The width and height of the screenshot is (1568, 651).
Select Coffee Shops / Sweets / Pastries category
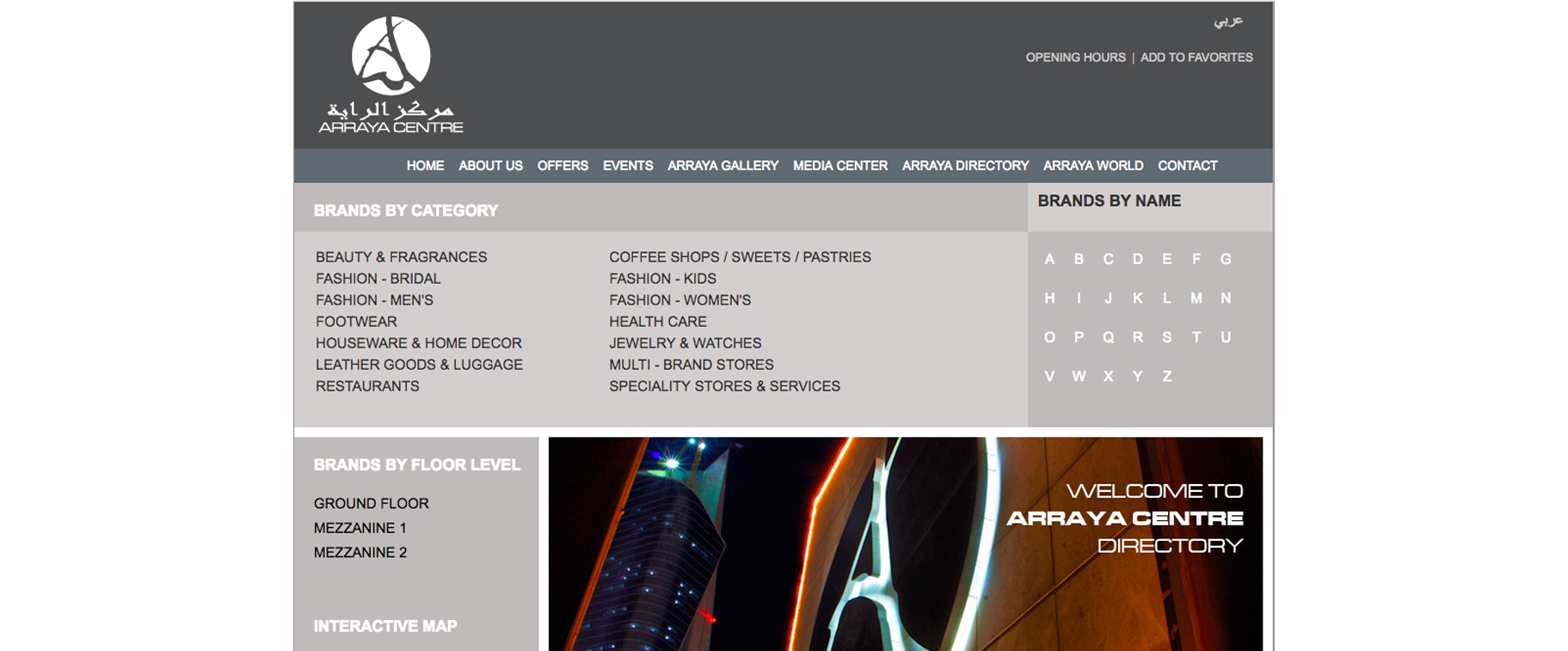pos(740,257)
